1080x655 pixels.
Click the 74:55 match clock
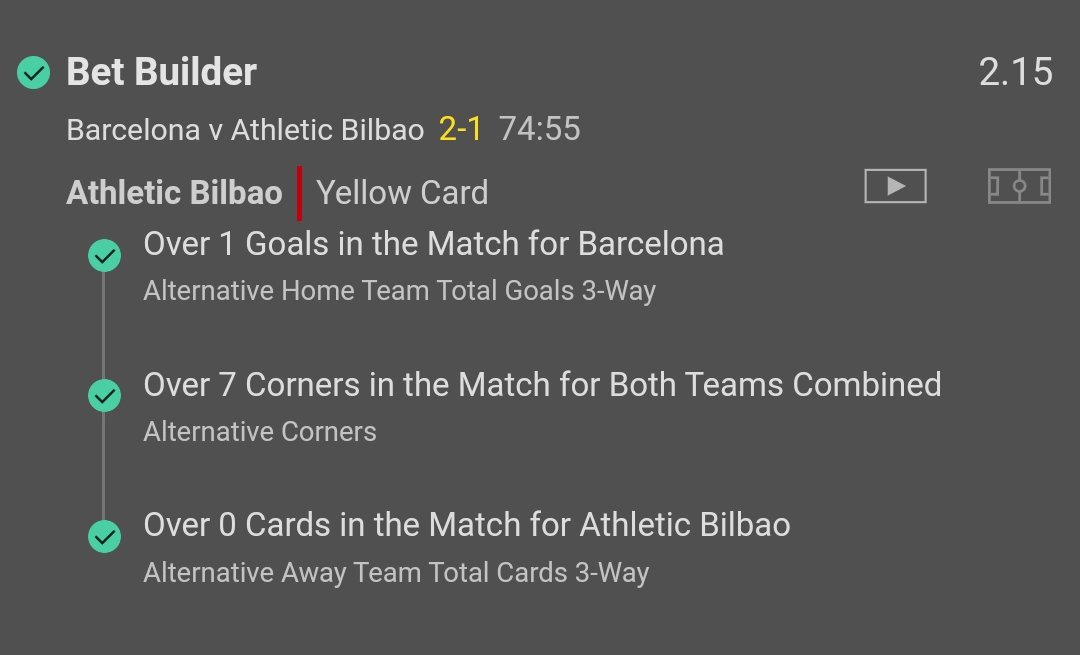tap(540, 129)
